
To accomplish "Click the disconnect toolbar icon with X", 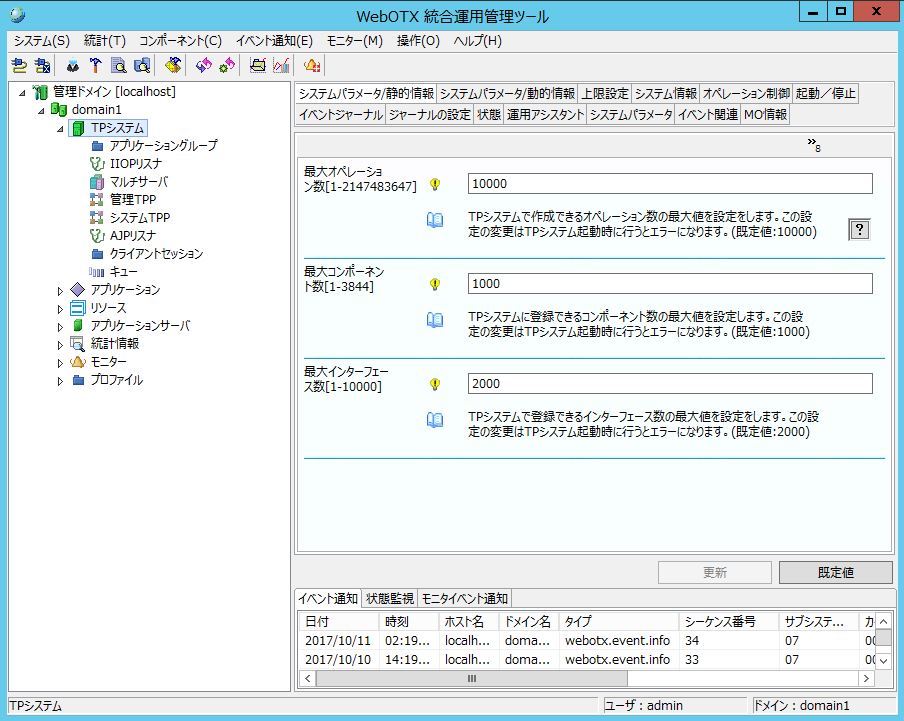I will [41, 66].
